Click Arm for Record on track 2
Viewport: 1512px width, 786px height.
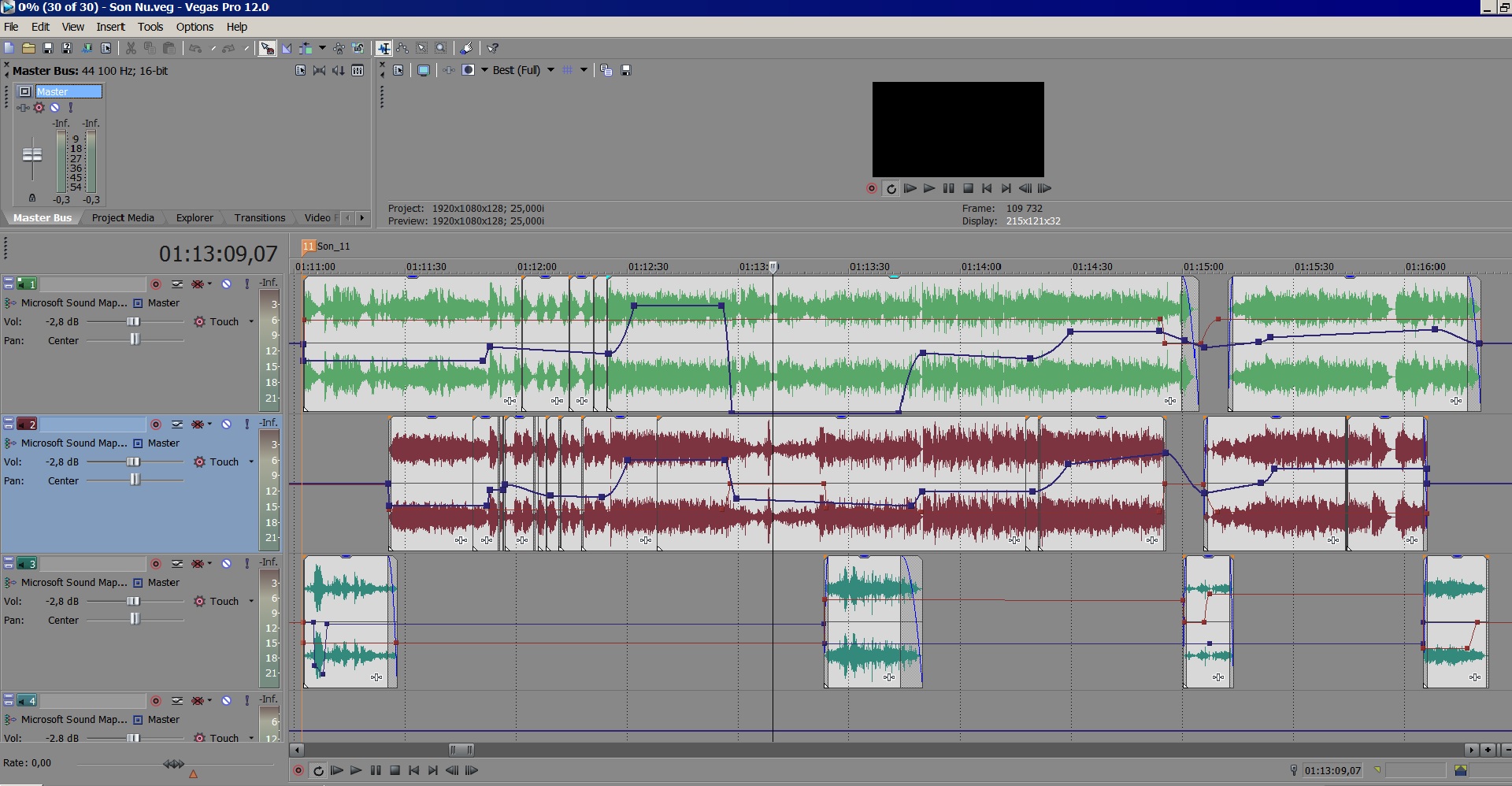156,424
